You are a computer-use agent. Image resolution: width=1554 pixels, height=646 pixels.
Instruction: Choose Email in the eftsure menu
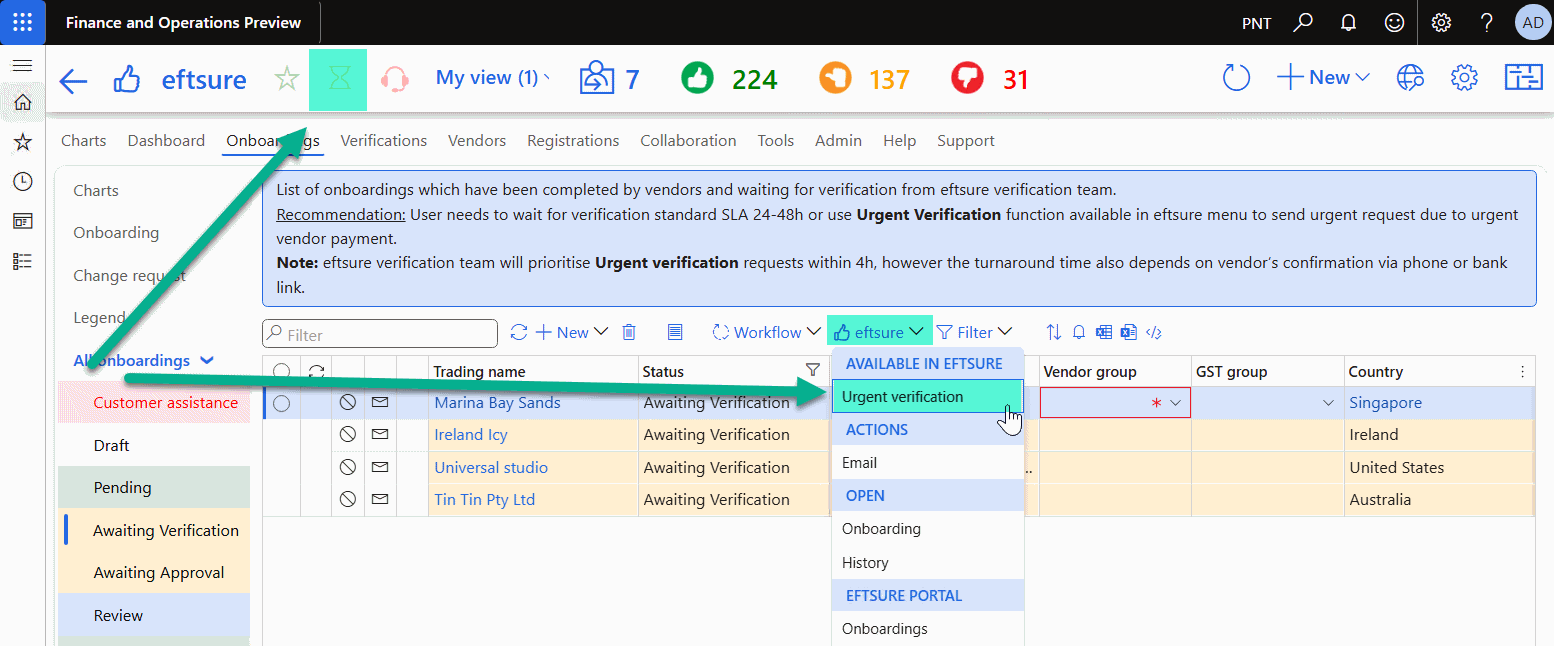pos(927,463)
